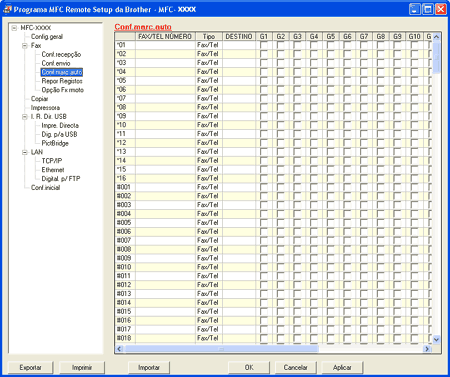Viewport: 450px width, 377px height.
Task: Select Ethernet tree item
Action: pos(53,170)
